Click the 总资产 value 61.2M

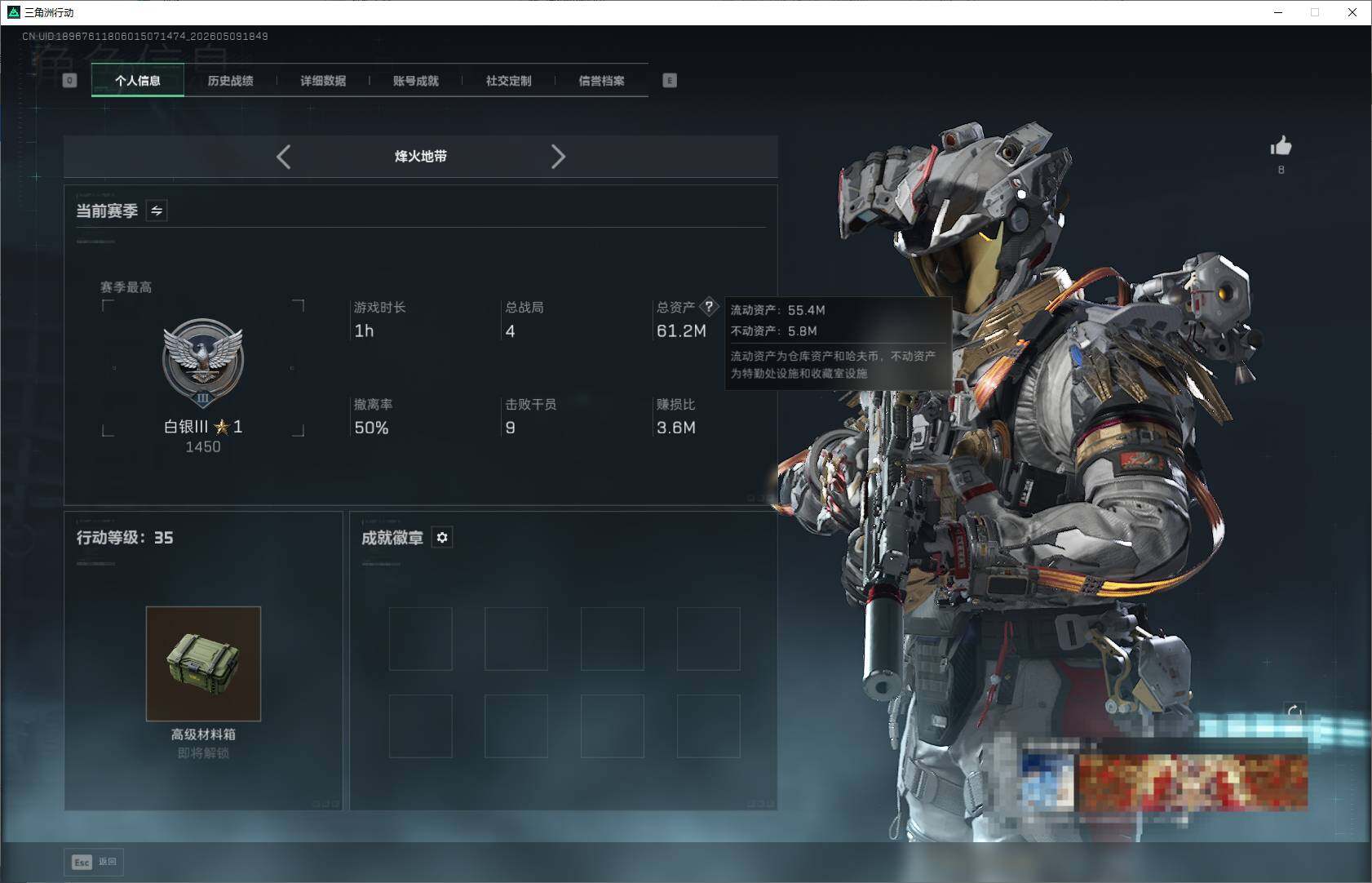tap(681, 331)
